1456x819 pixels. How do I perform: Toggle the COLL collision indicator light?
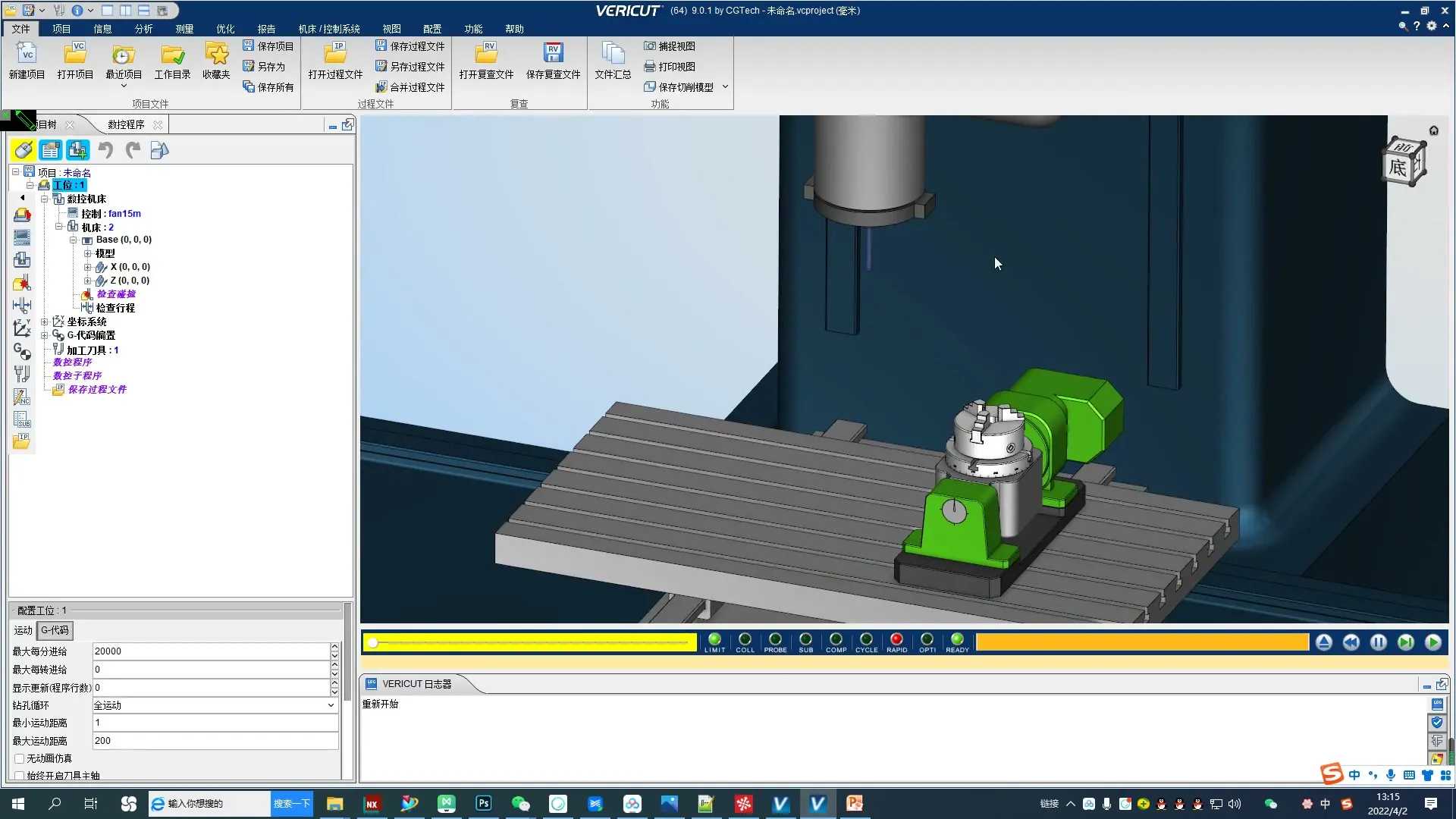(x=745, y=639)
